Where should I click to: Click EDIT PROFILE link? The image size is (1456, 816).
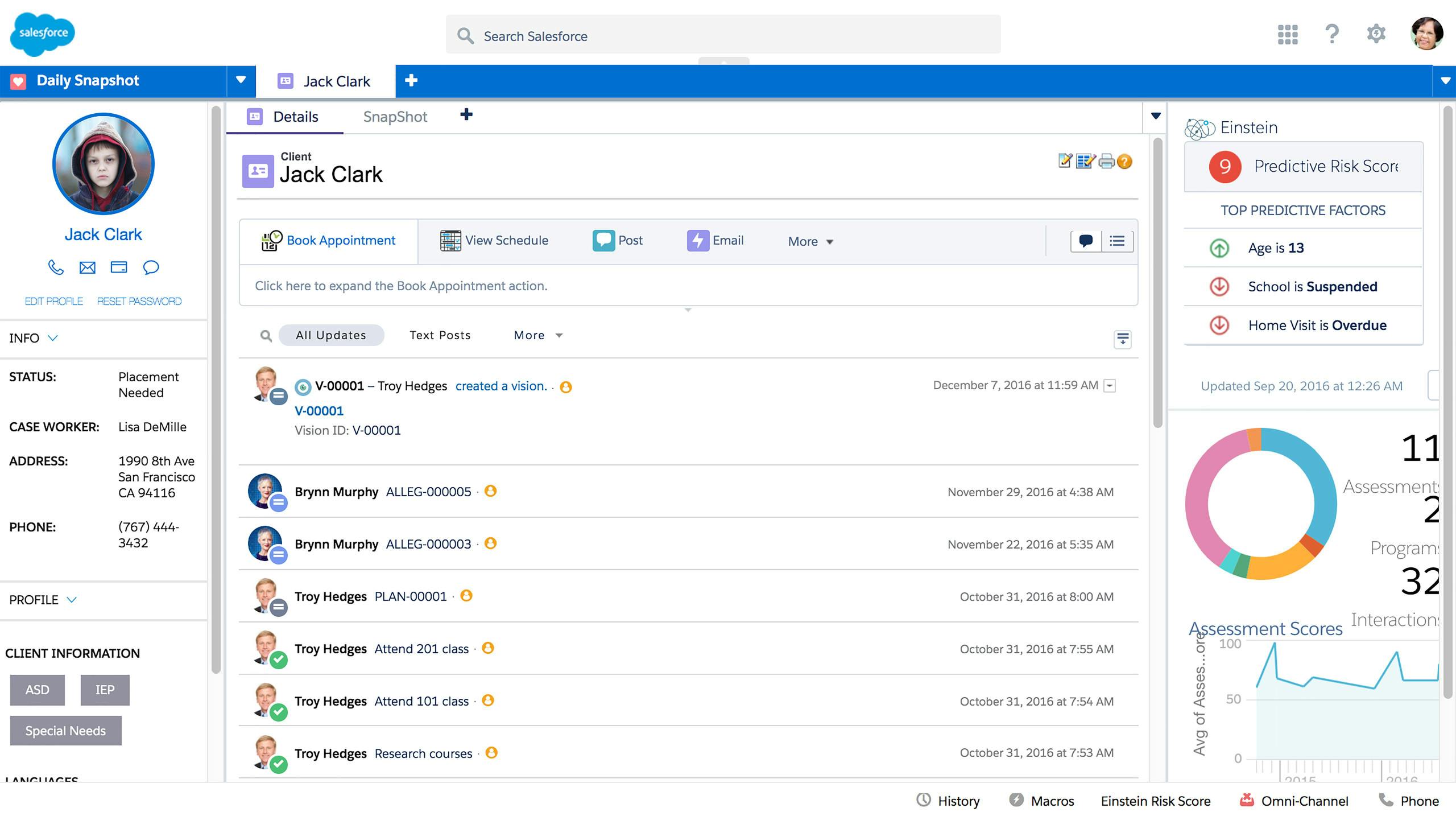[54, 301]
